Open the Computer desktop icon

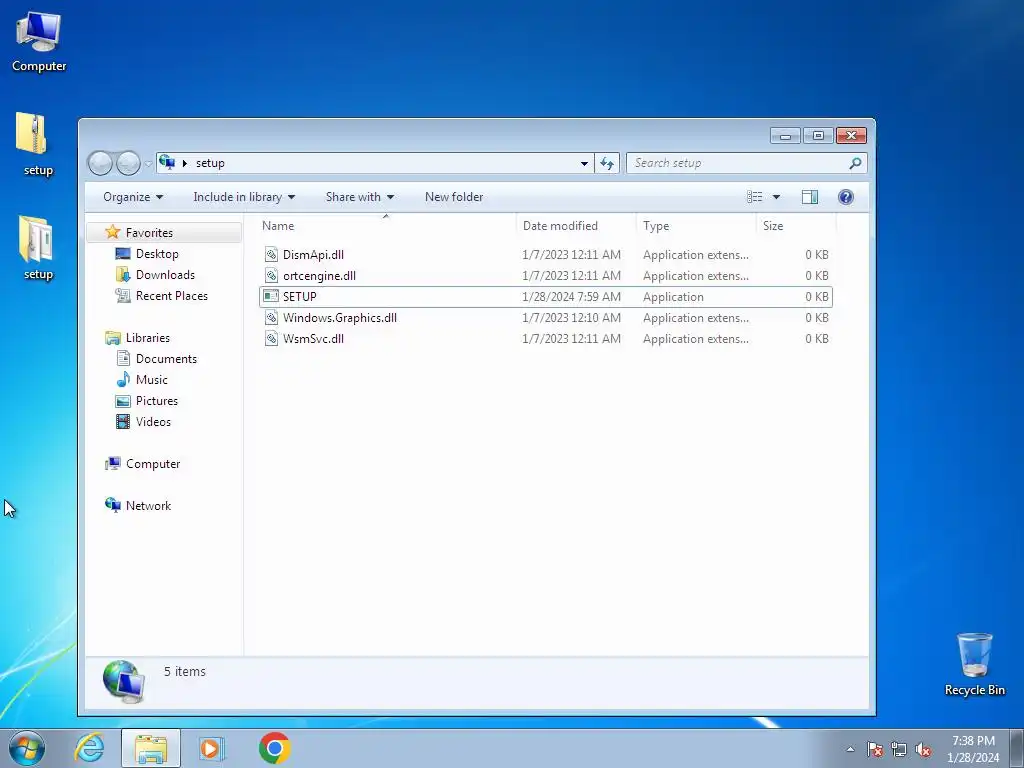[39, 41]
